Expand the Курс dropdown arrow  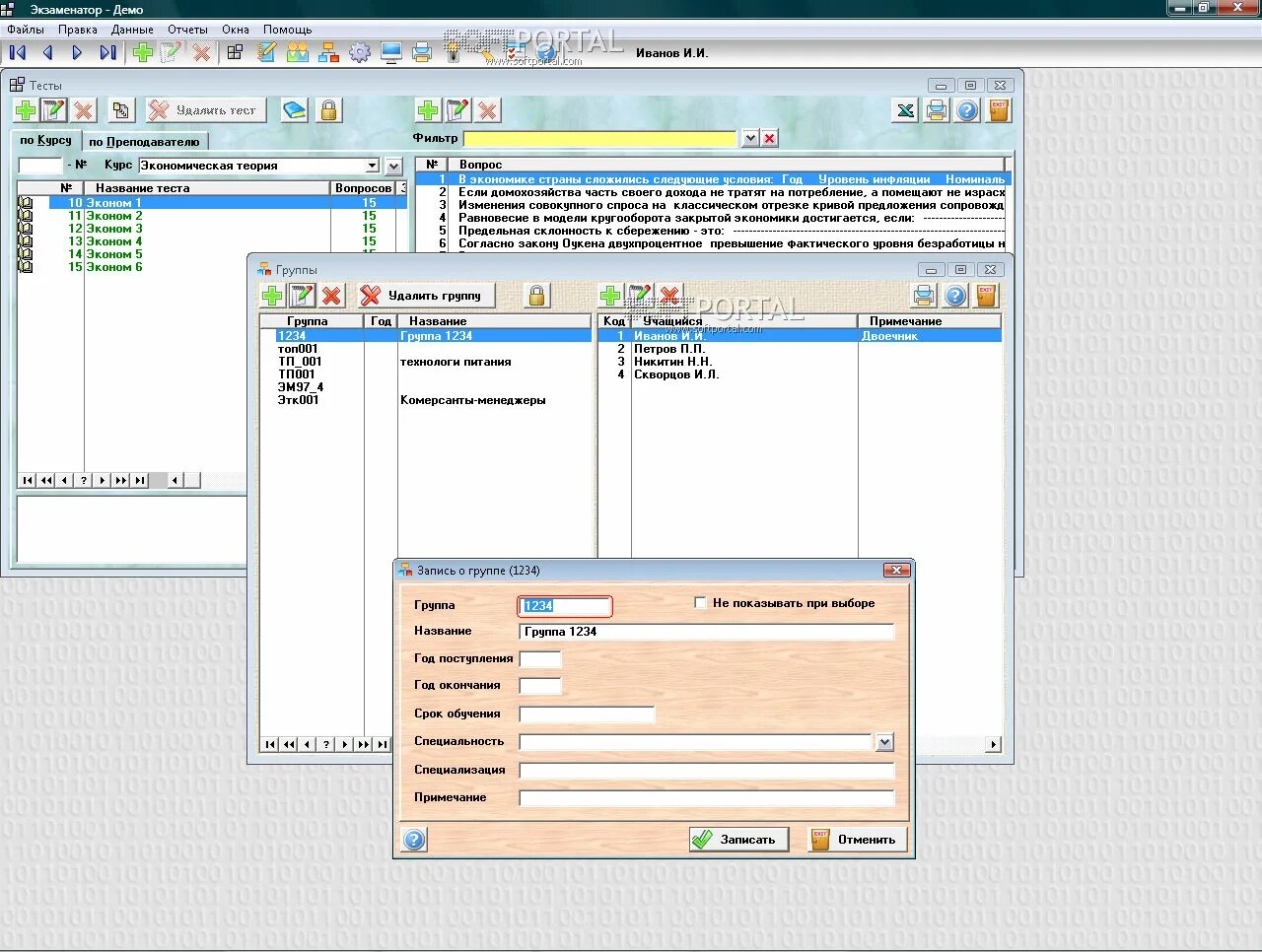click(x=372, y=166)
